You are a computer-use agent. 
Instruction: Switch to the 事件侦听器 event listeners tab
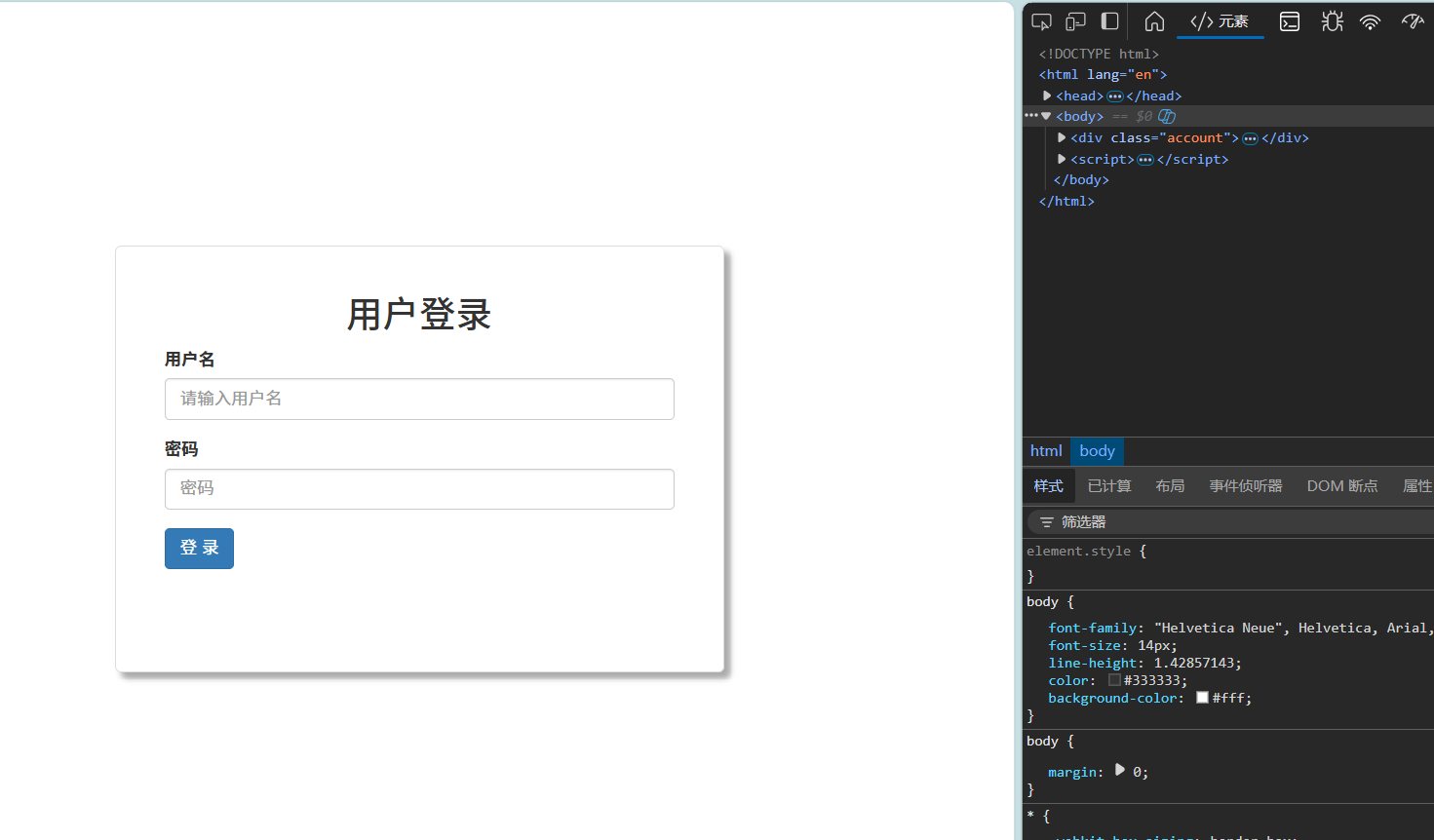1246,486
